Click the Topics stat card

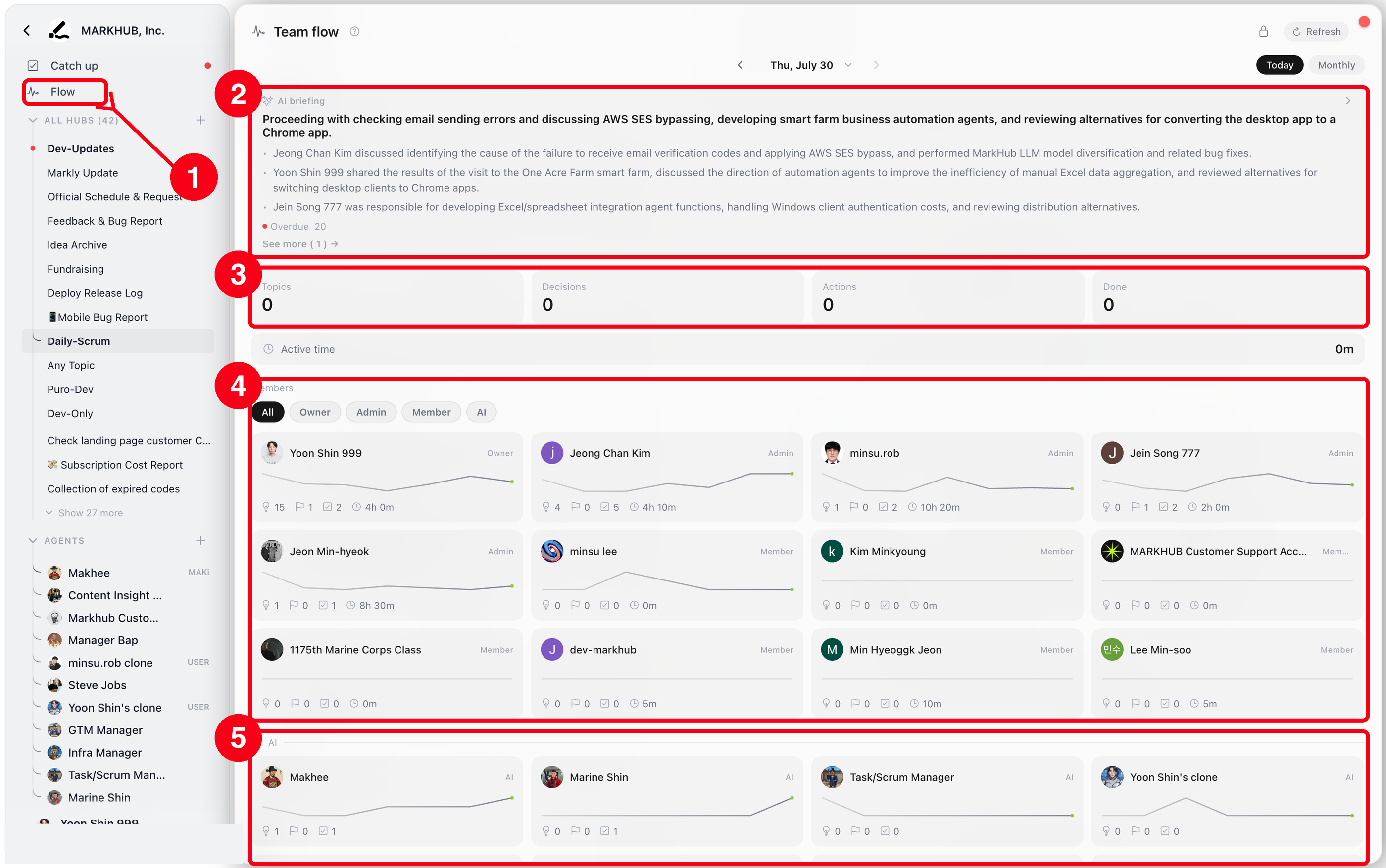[x=387, y=297]
